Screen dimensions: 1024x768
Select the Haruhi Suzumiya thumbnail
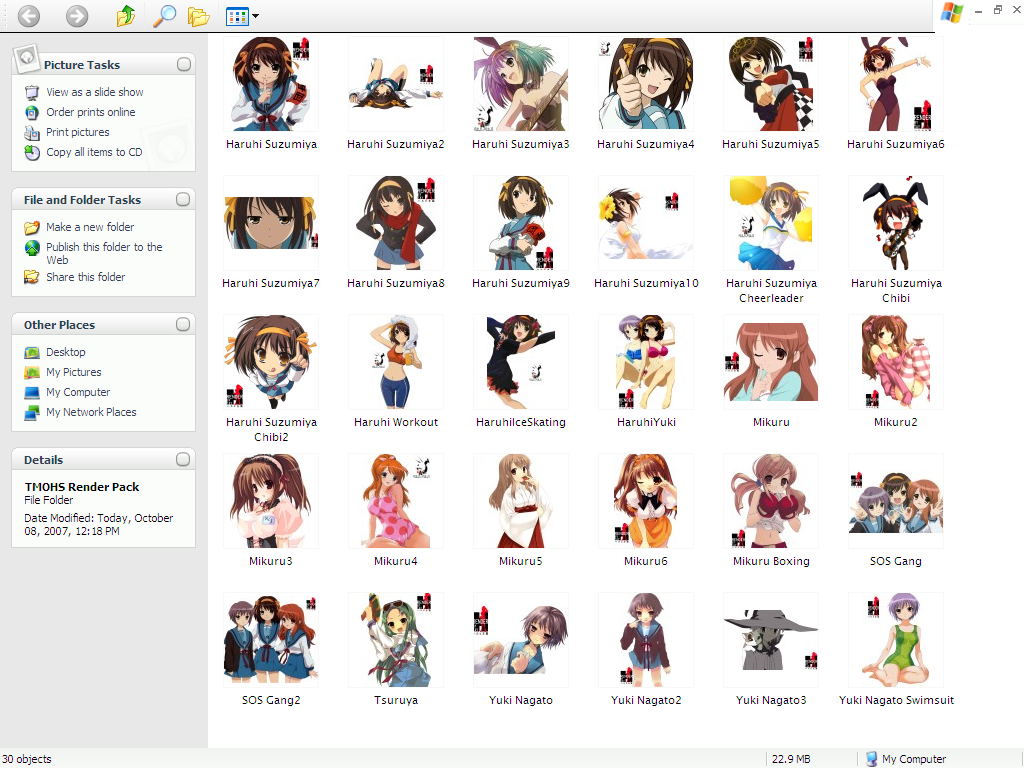pyautogui.click(x=271, y=84)
